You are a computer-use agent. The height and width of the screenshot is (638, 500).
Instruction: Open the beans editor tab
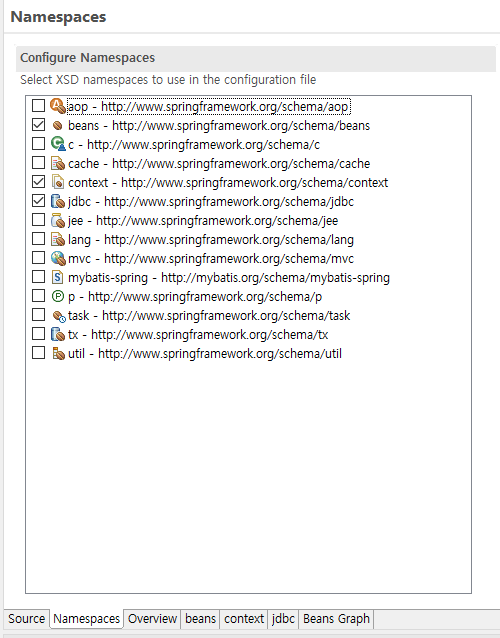click(x=200, y=618)
